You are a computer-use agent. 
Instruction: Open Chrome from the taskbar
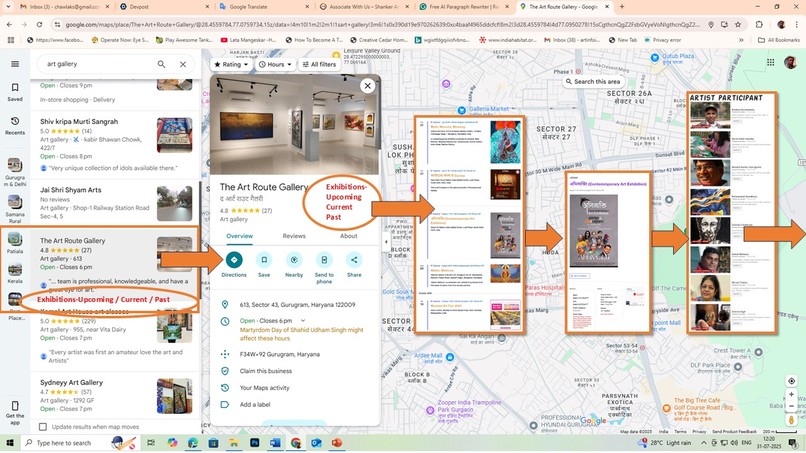[296, 443]
